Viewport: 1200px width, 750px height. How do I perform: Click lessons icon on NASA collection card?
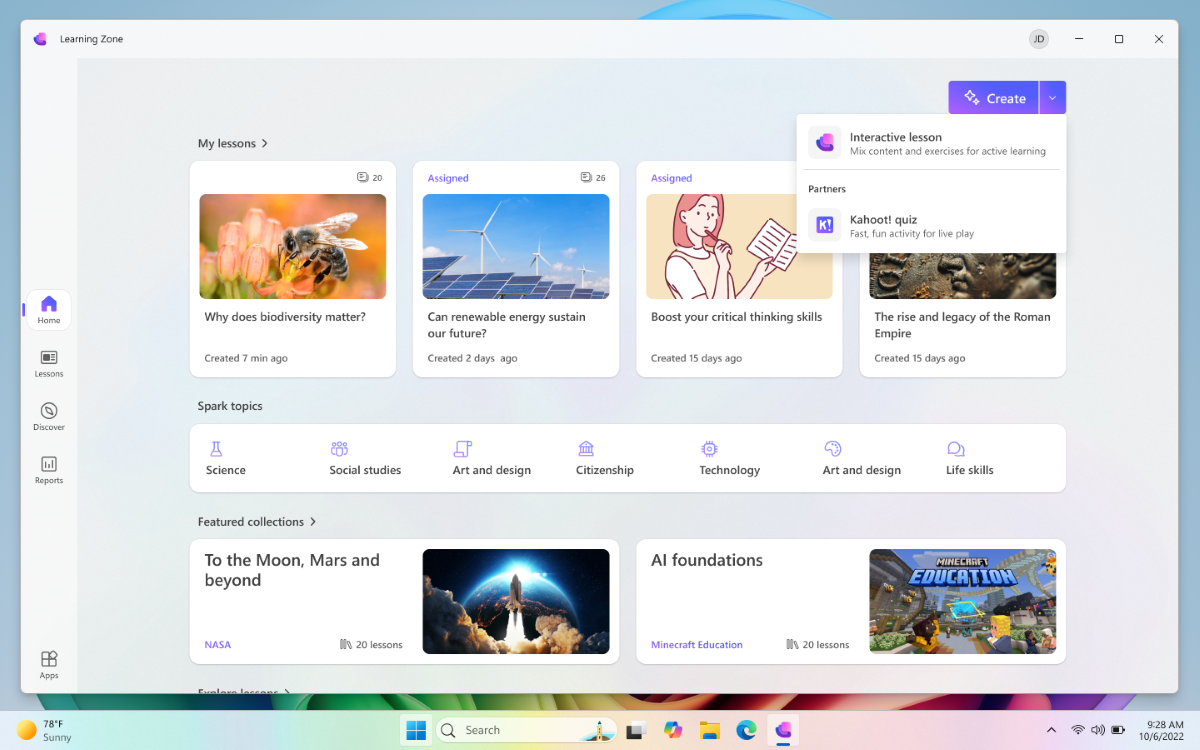click(346, 645)
